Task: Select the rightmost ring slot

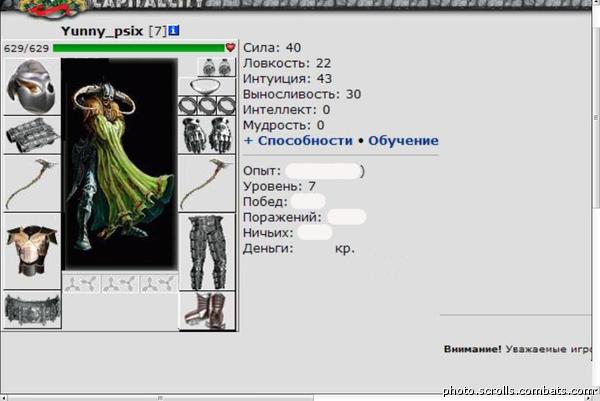Action: tap(226, 106)
